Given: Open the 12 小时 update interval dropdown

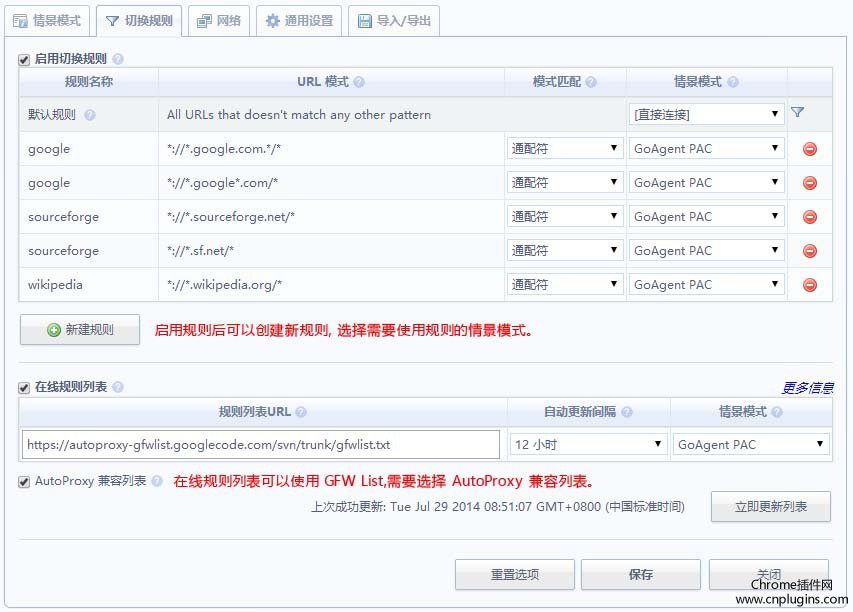Looking at the screenshot, I should click(x=588, y=444).
